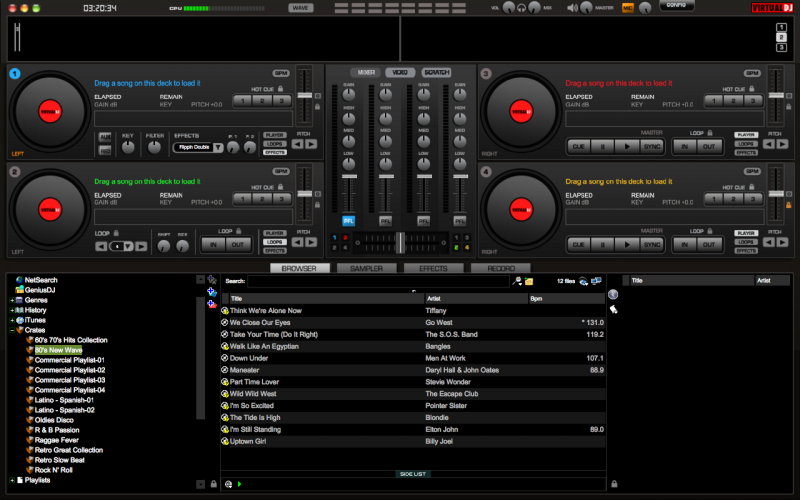The height and width of the screenshot is (500, 800).
Task: Click the disc icon beside the side panel
Action: (613, 294)
